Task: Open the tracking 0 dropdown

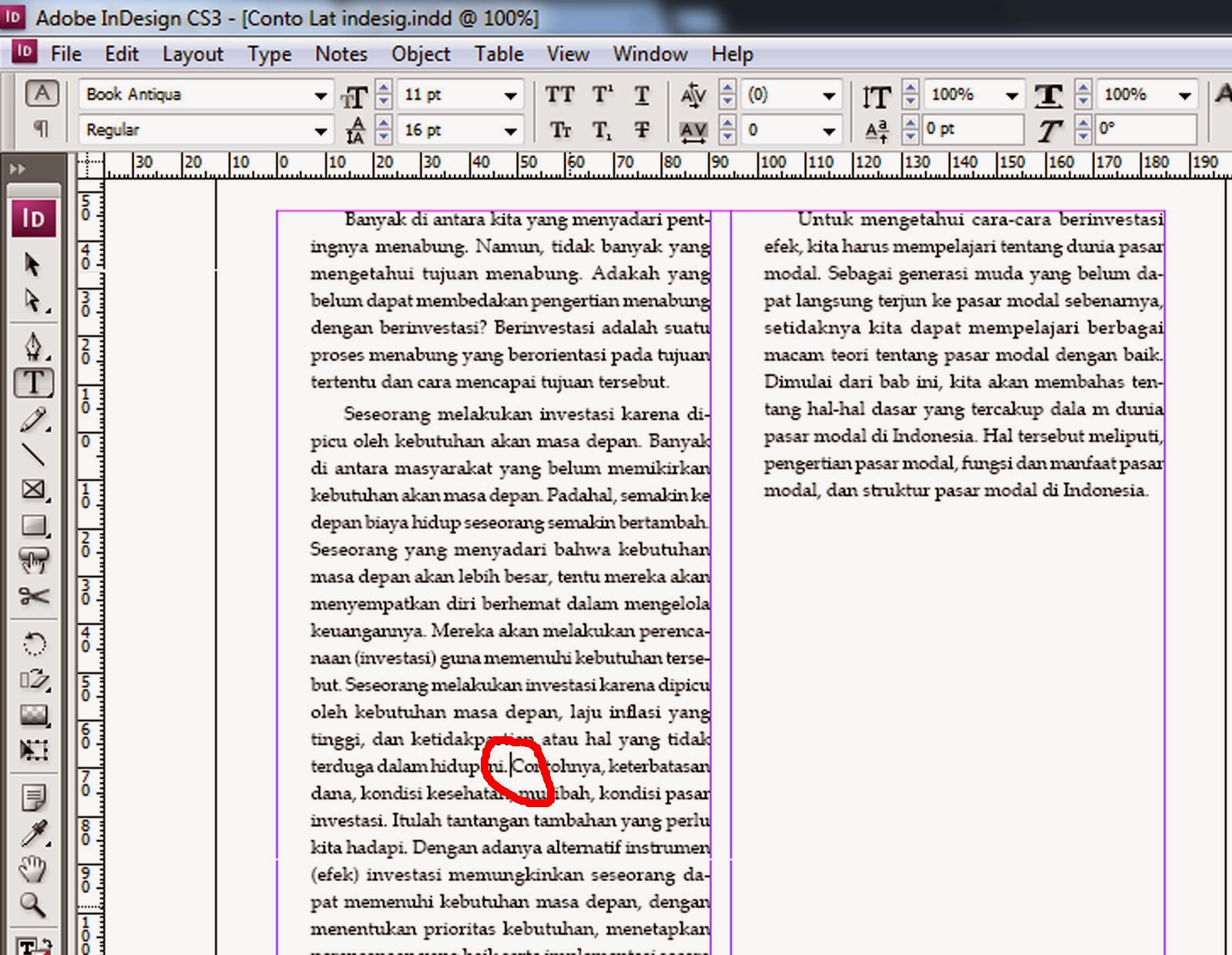Action: (829, 131)
